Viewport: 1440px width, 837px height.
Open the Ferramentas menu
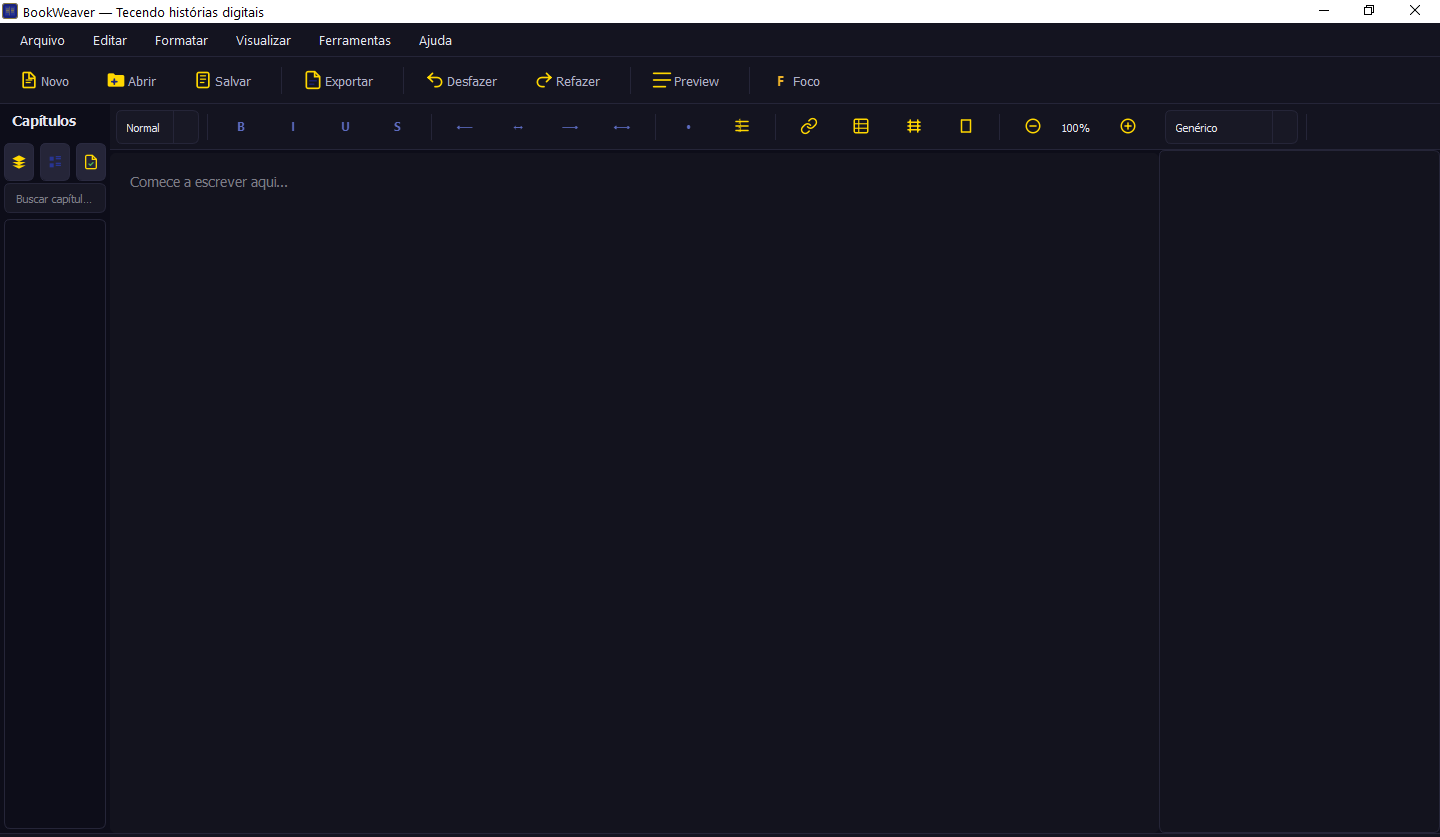click(355, 41)
